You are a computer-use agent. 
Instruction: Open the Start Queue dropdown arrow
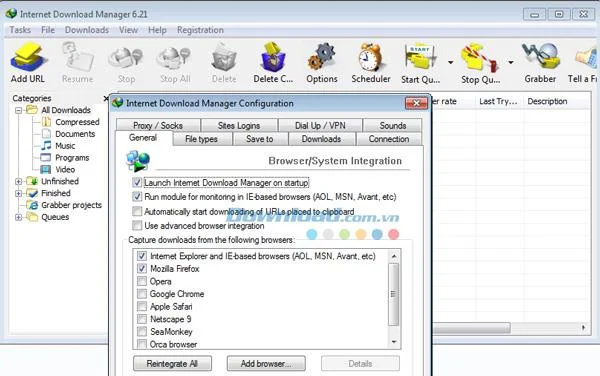click(x=450, y=62)
